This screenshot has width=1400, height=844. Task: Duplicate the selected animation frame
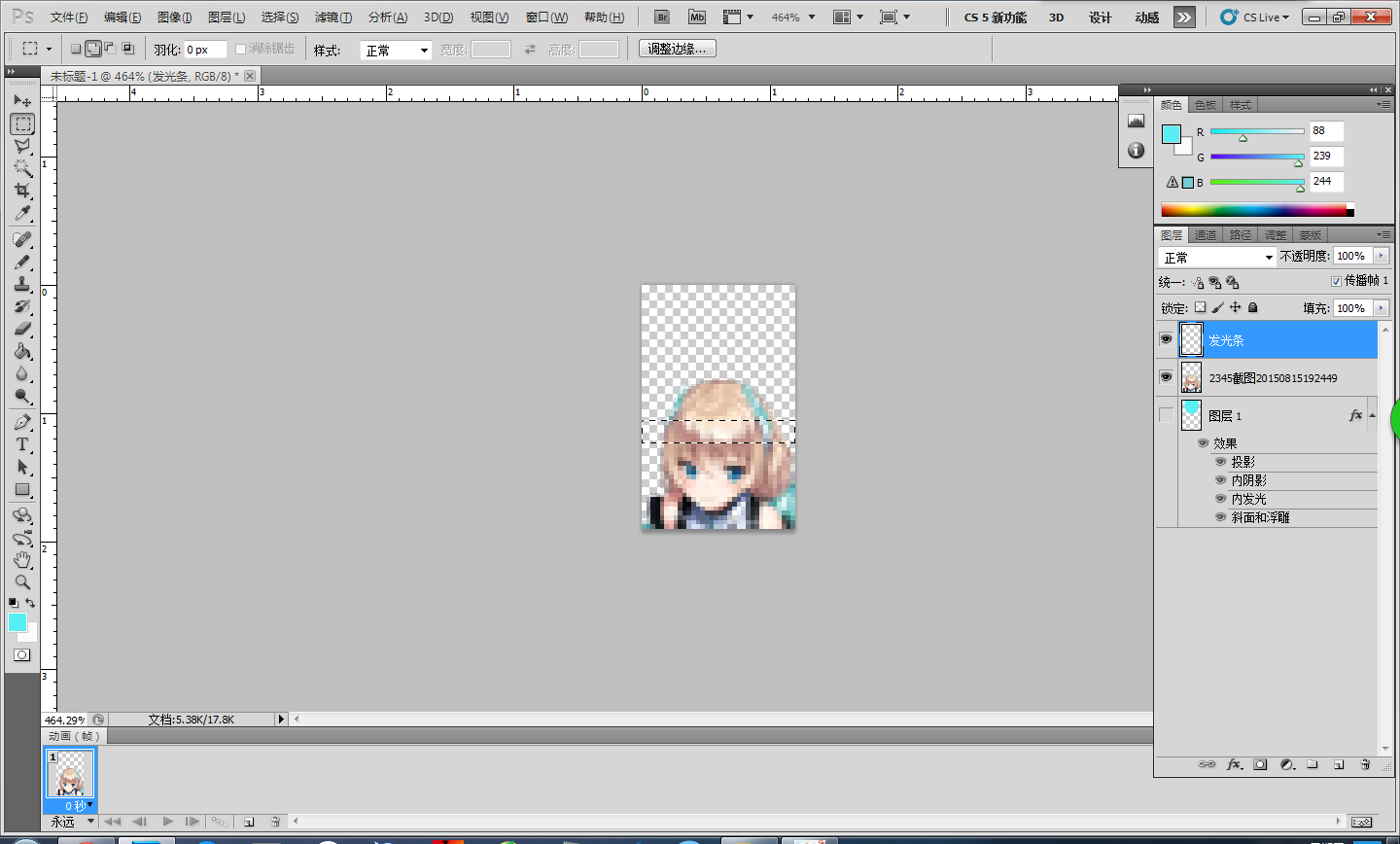tap(248, 822)
